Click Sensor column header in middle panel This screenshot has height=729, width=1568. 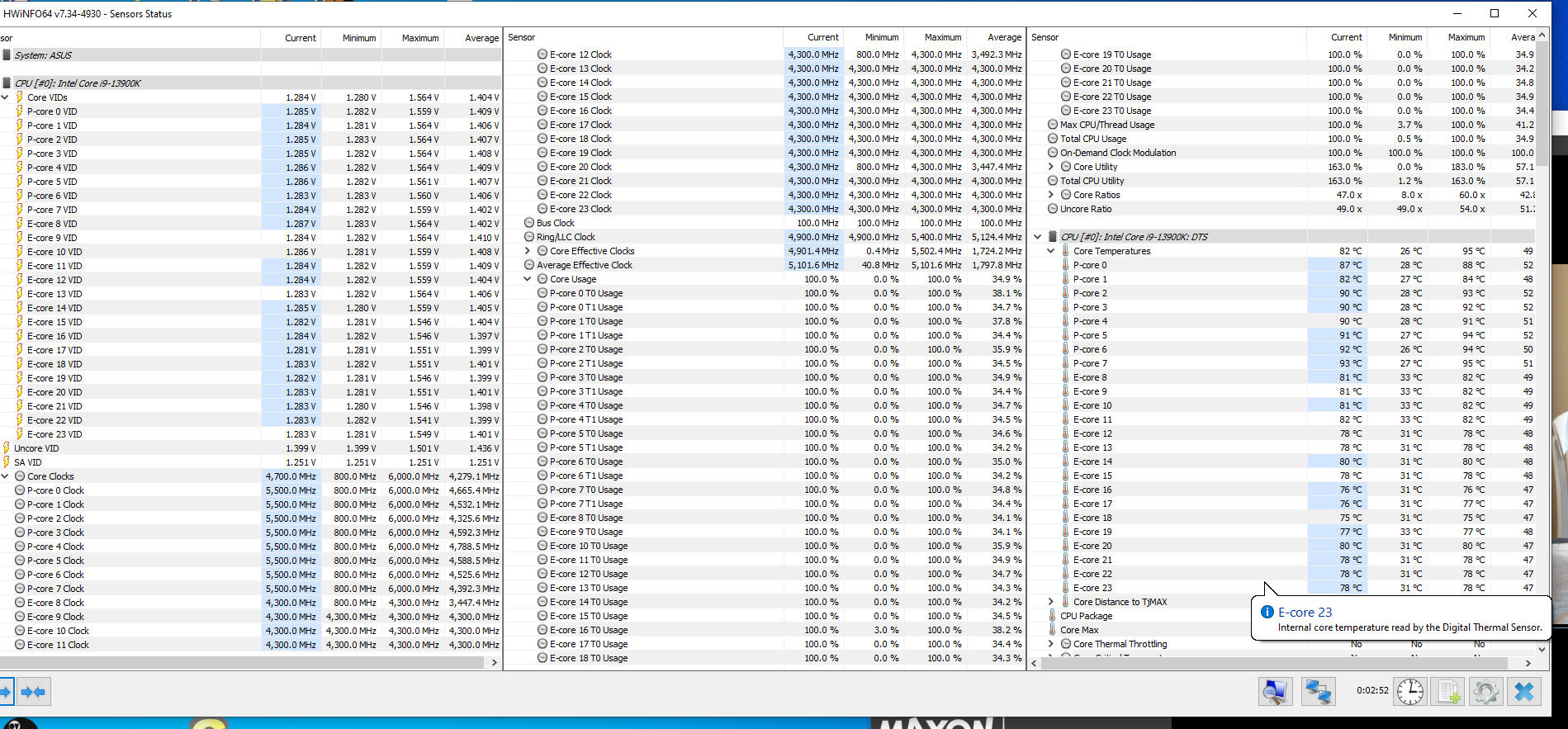(x=644, y=37)
